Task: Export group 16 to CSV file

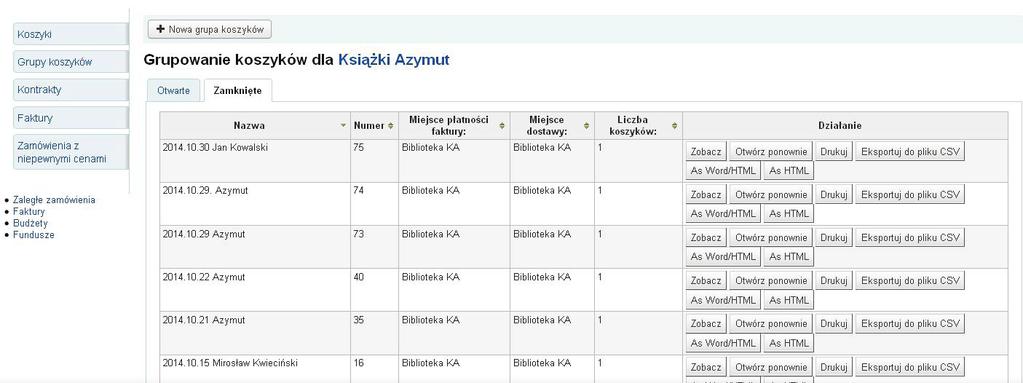Action: pos(910,367)
